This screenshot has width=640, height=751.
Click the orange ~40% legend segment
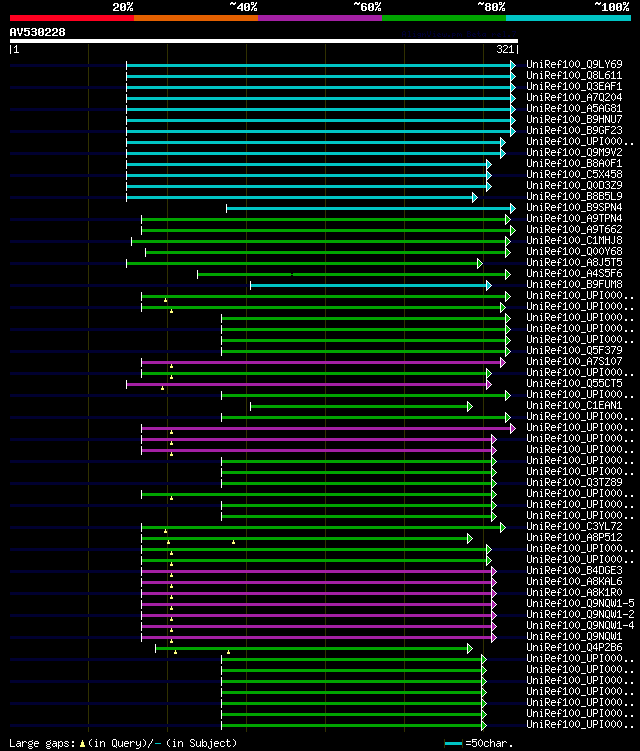196,18
